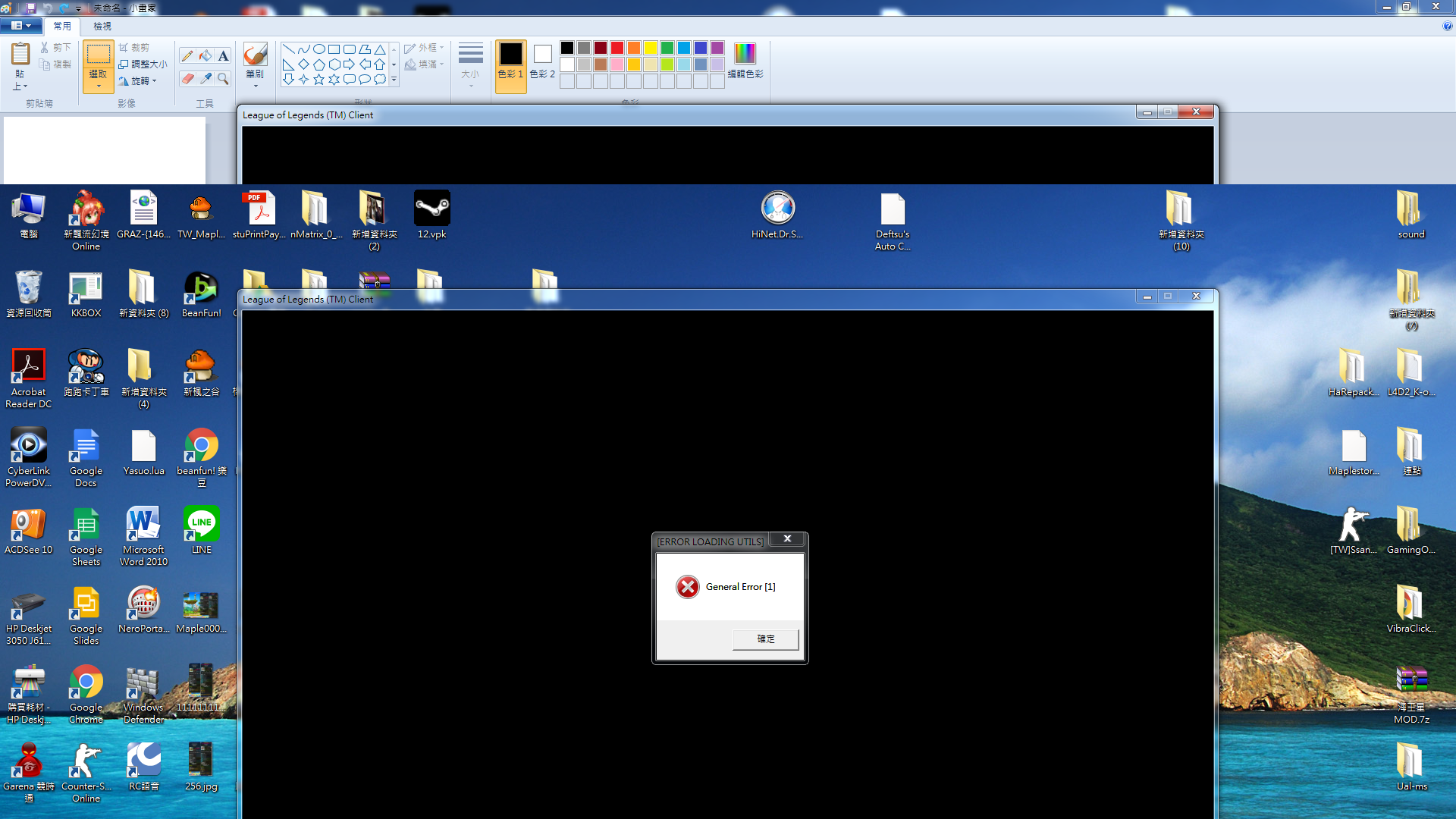The width and height of the screenshot is (1456, 819).
Task: Click the magnifier/zoom tool icon
Action: click(x=221, y=79)
